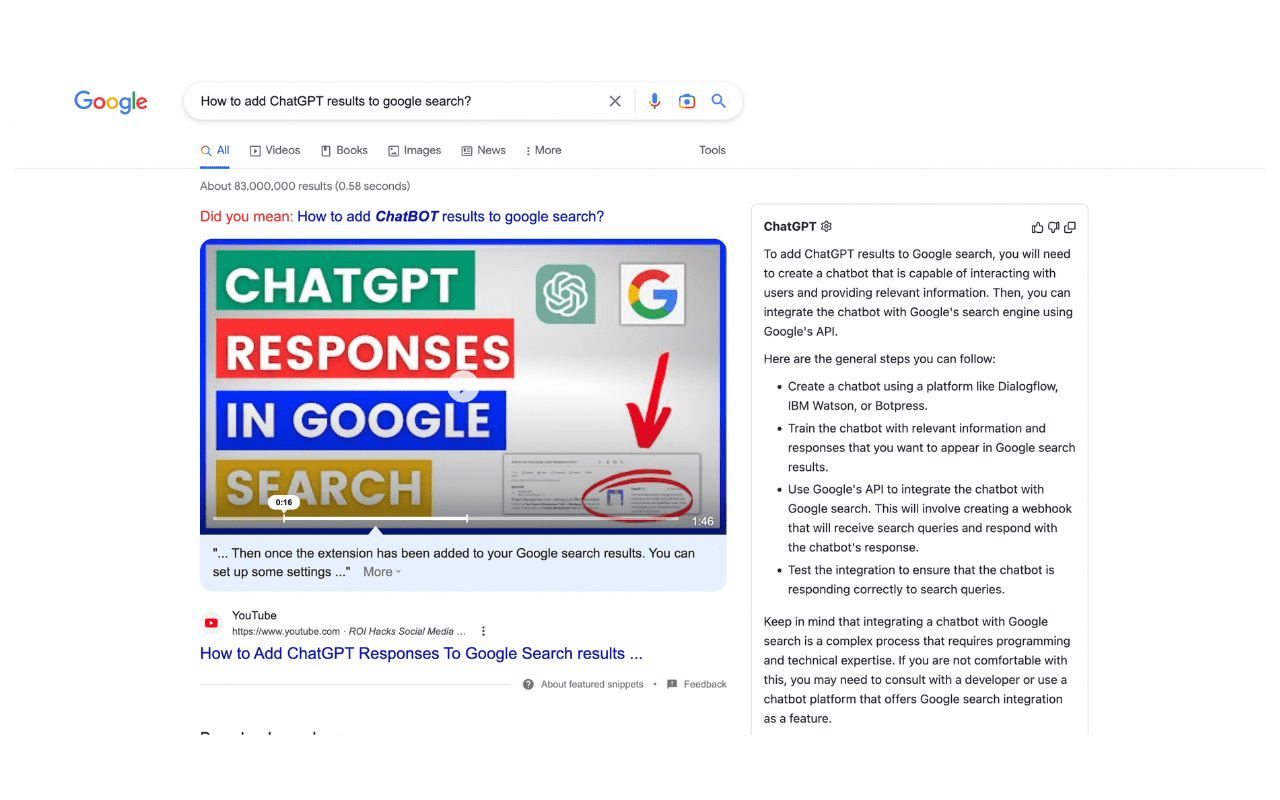This screenshot has height=800, width=1280.
Task: Send Feedback on featured snippet
Action: (697, 684)
